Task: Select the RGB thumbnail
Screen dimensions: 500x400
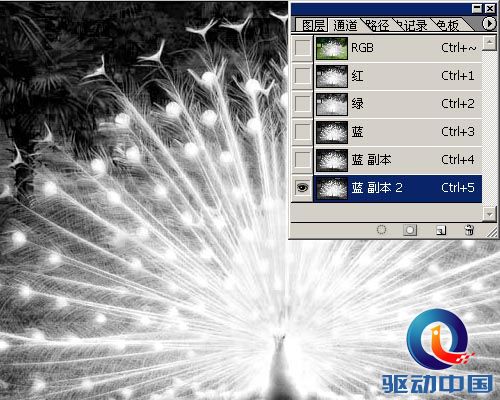Action: pos(332,48)
